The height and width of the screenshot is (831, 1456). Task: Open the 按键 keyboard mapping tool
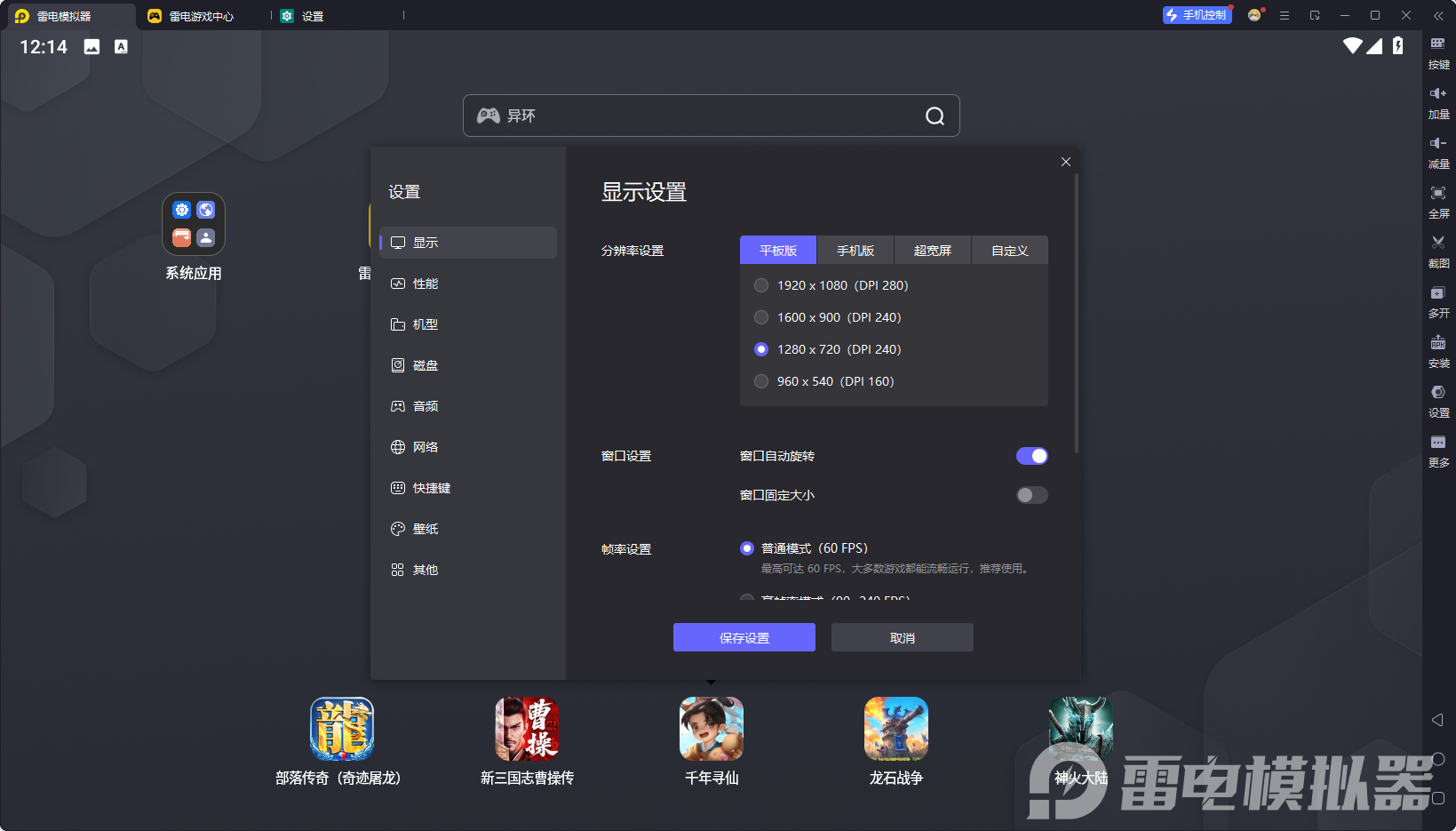pyautogui.click(x=1438, y=52)
